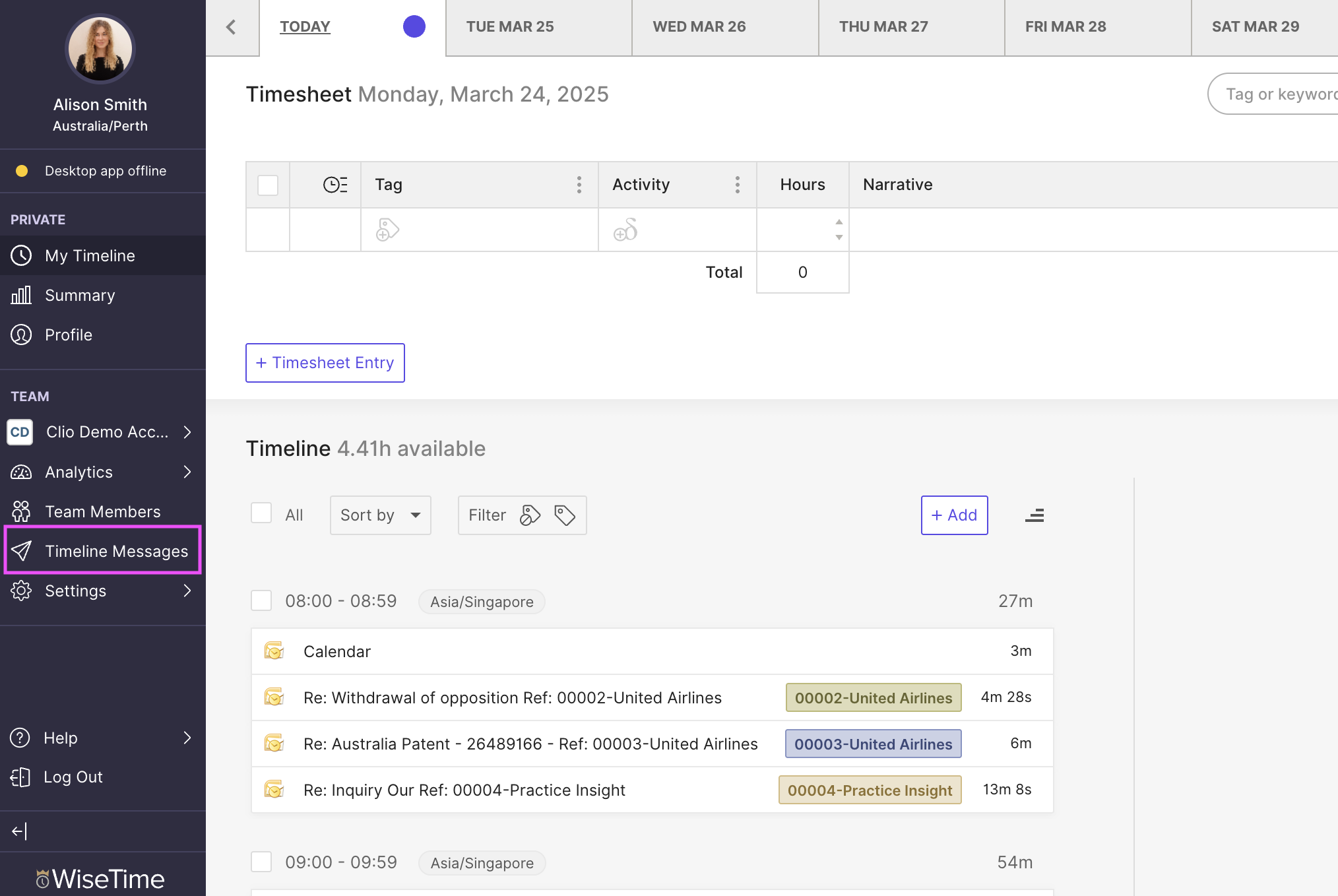Screen dimensions: 1338x896
Task: Open the Tag column options menu
Action: (x=579, y=185)
